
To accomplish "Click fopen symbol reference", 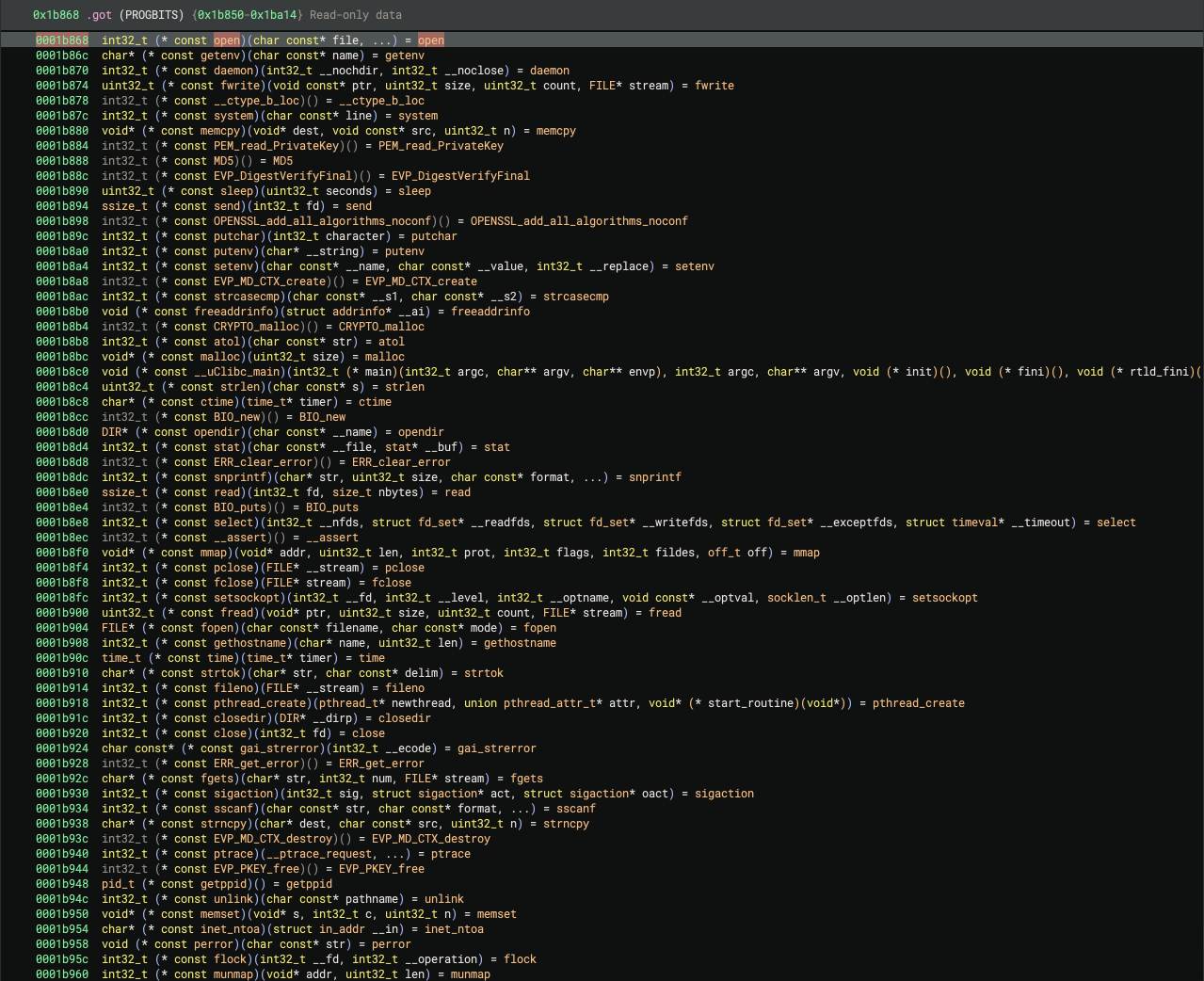I will [540, 628].
